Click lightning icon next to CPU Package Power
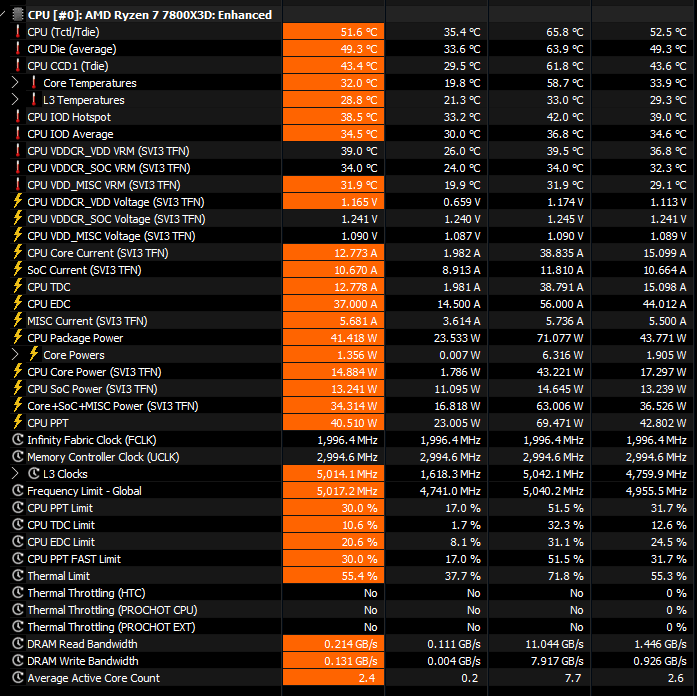This screenshot has width=697, height=696. pyautogui.click(x=17, y=338)
